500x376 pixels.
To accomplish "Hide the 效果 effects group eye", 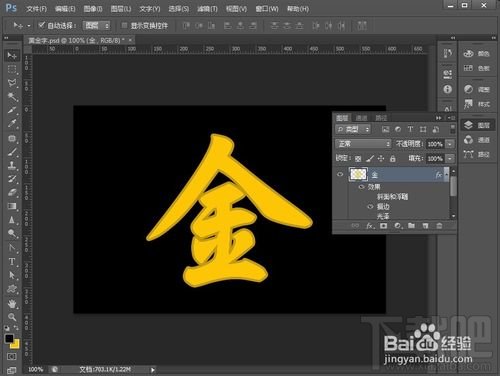I will 361,187.
